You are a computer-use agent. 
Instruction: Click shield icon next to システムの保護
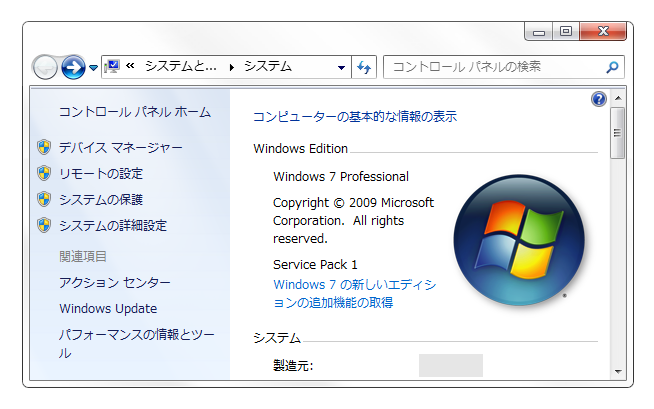(x=44, y=200)
